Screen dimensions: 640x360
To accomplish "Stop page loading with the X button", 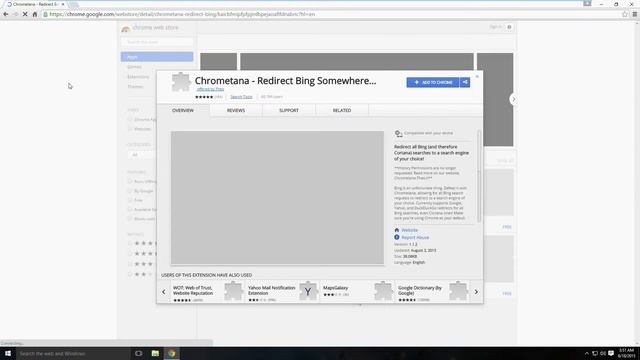I will pos(25,14).
